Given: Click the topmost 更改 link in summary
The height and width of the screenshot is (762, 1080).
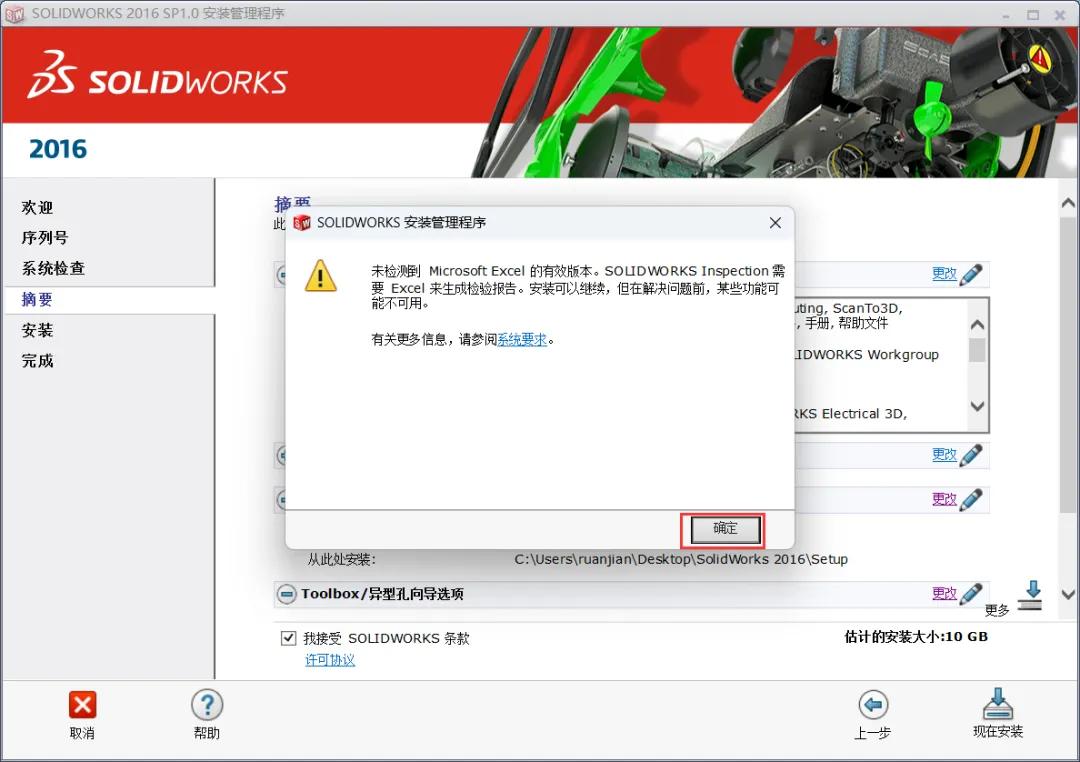Looking at the screenshot, I should [x=944, y=274].
